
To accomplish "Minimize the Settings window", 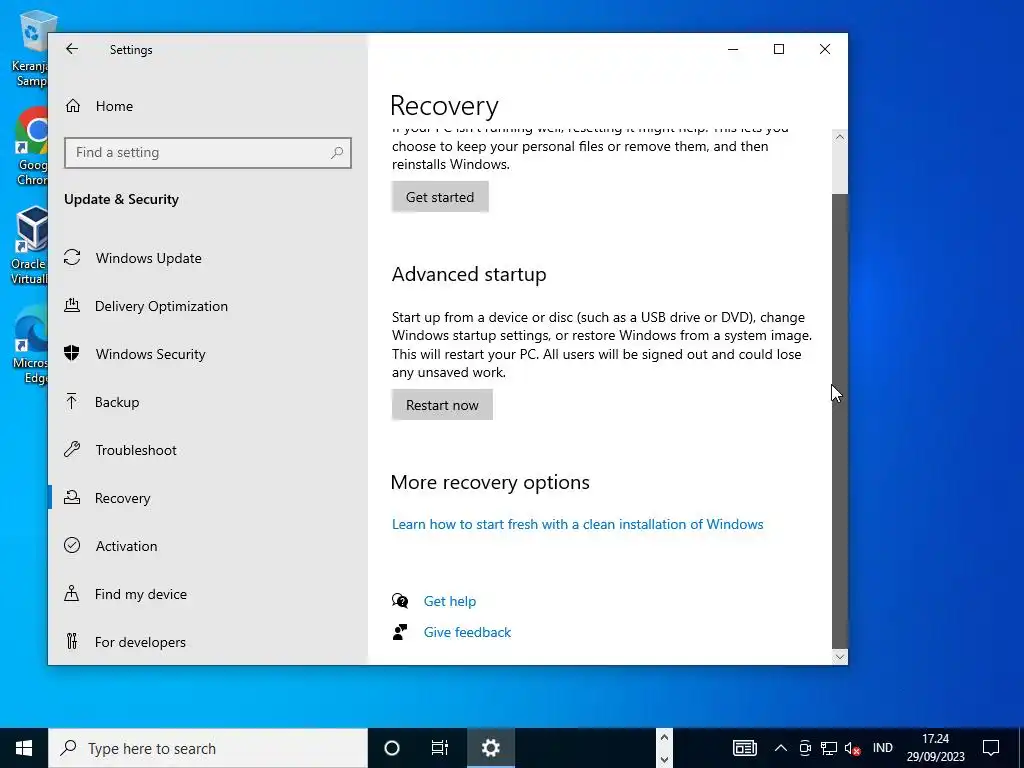I will coord(733,49).
